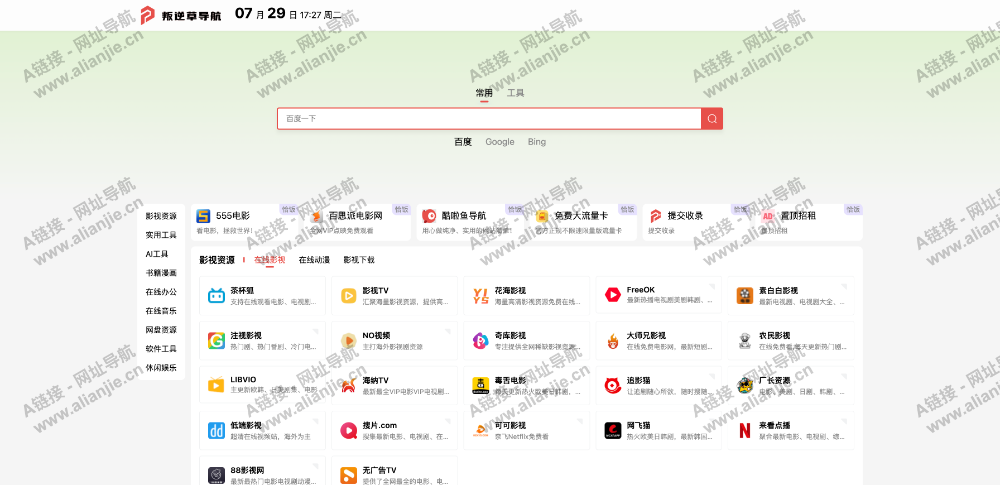Open the 搜片.com pink icon
Screen dimensions: 1000x485
click(348, 431)
